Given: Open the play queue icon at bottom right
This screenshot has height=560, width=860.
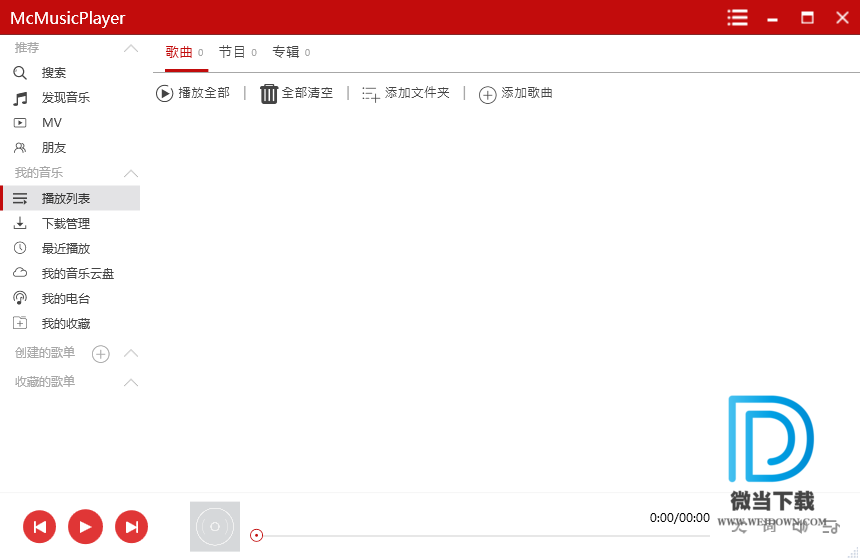Looking at the screenshot, I should 831,527.
